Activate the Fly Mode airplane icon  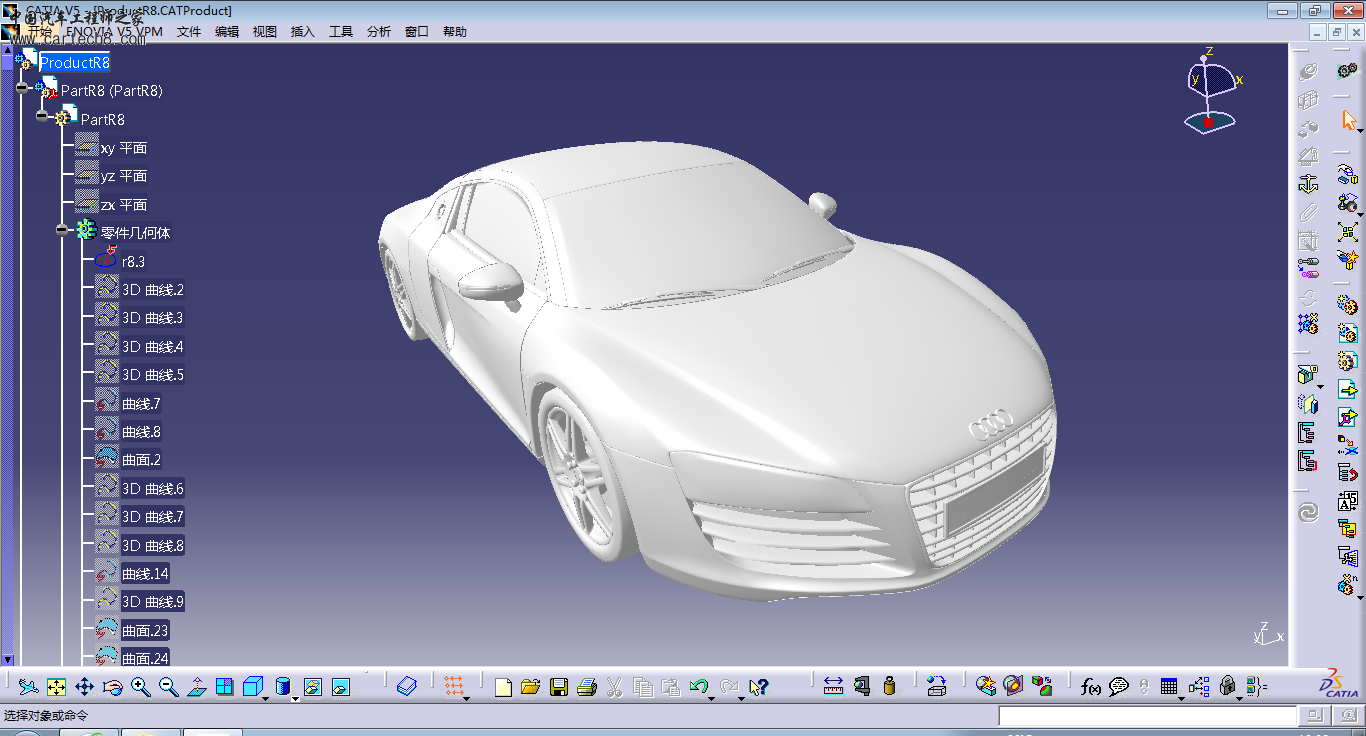29,687
